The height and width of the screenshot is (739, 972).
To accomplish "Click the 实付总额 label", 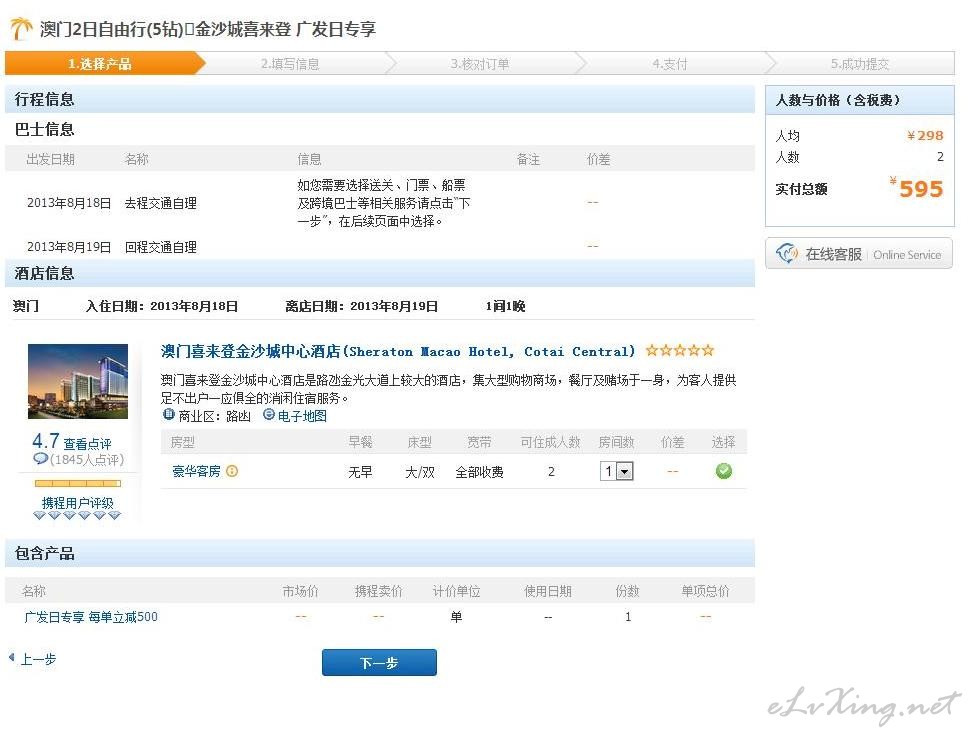I will (x=802, y=189).
